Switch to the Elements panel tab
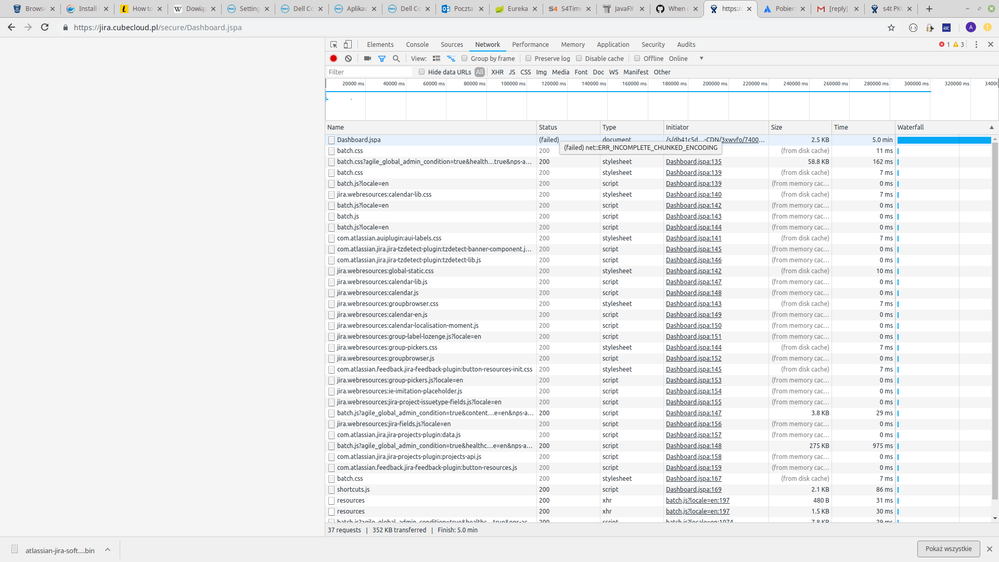 point(380,45)
